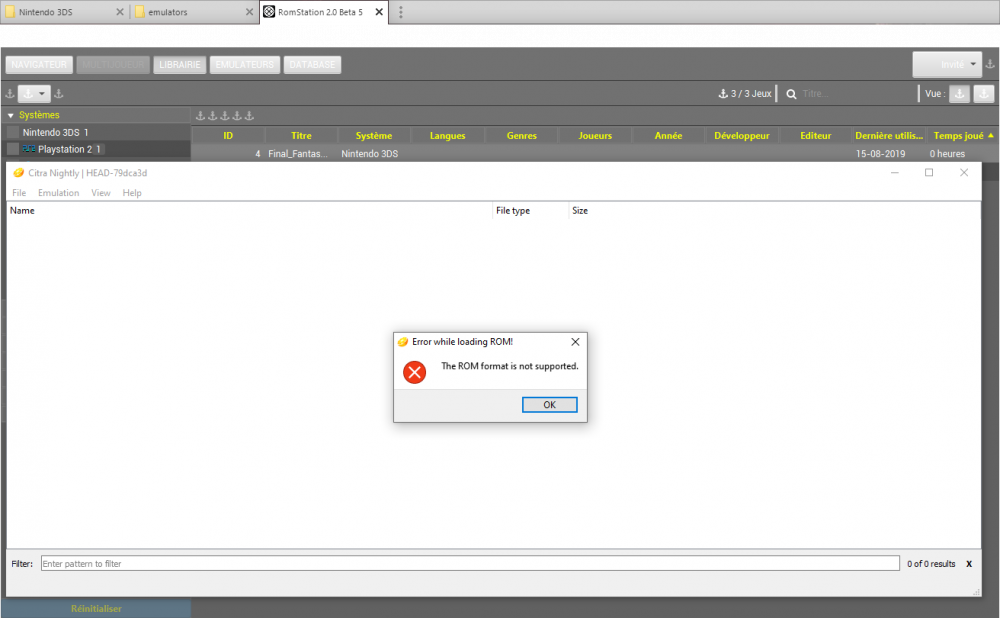Click the 0 of 0 results label
This screenshot has width=1000, height=618.
tap(931, 564)
